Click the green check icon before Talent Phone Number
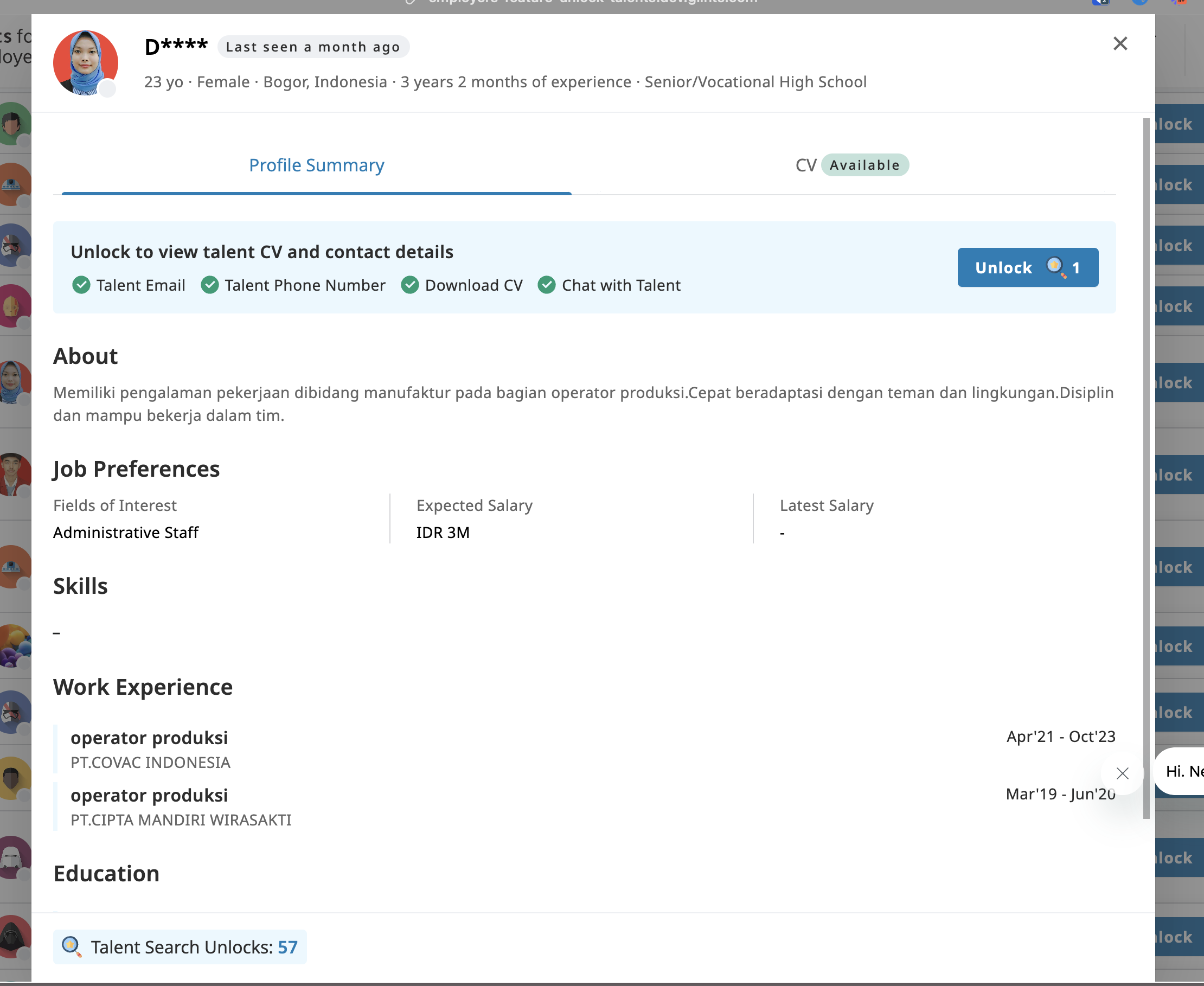The width and height of the screenshot is (1204, 986). click(210, 285)
